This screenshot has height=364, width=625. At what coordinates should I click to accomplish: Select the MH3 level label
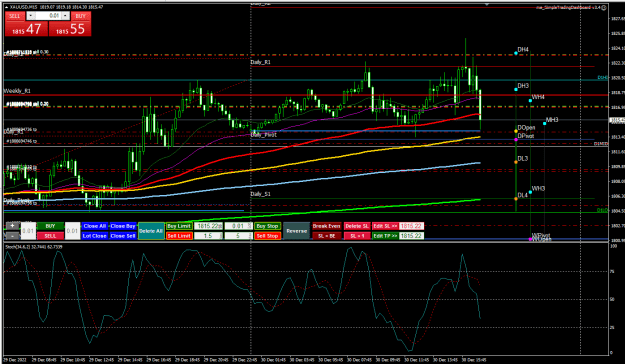click(552, 120)
